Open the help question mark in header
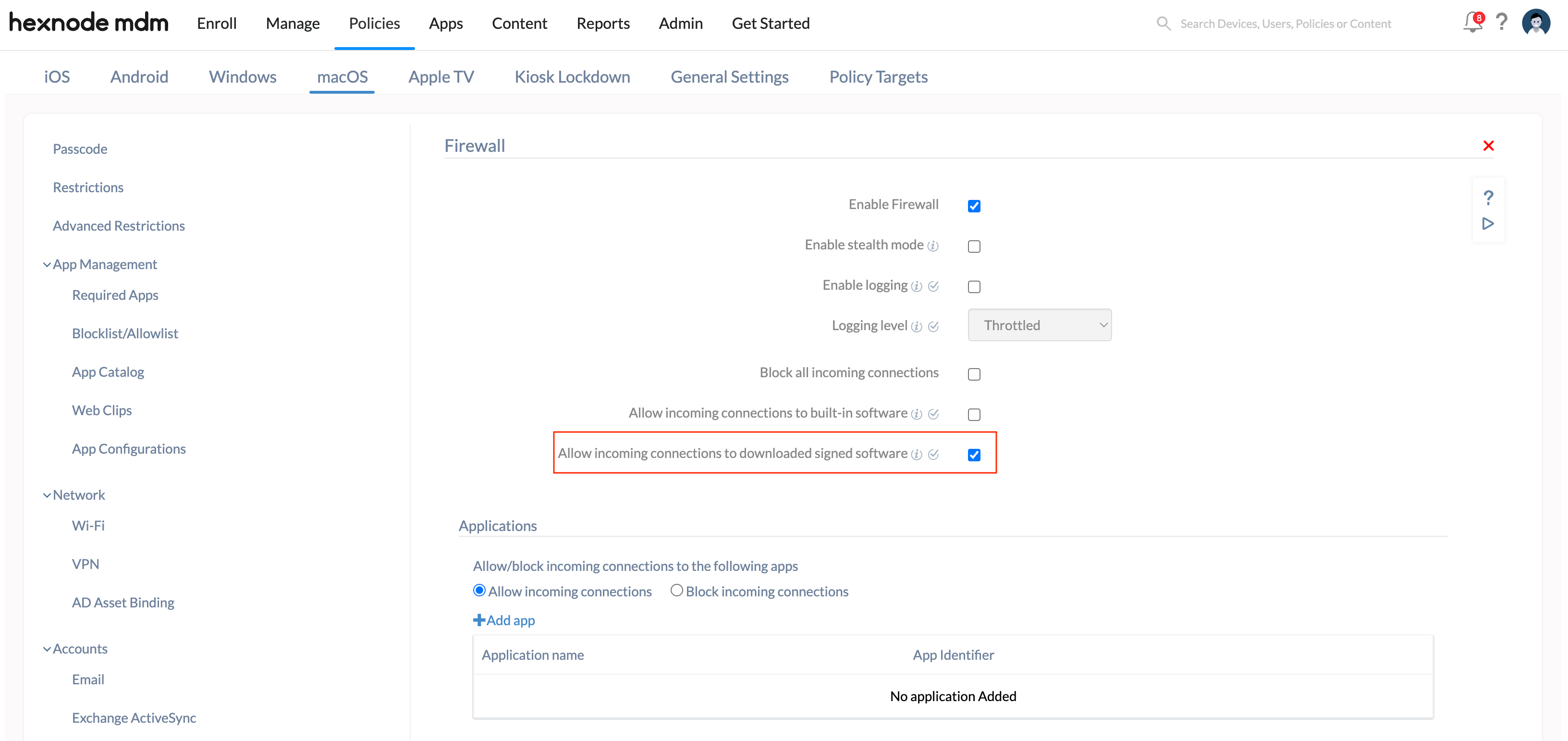 pos(1502,23)
